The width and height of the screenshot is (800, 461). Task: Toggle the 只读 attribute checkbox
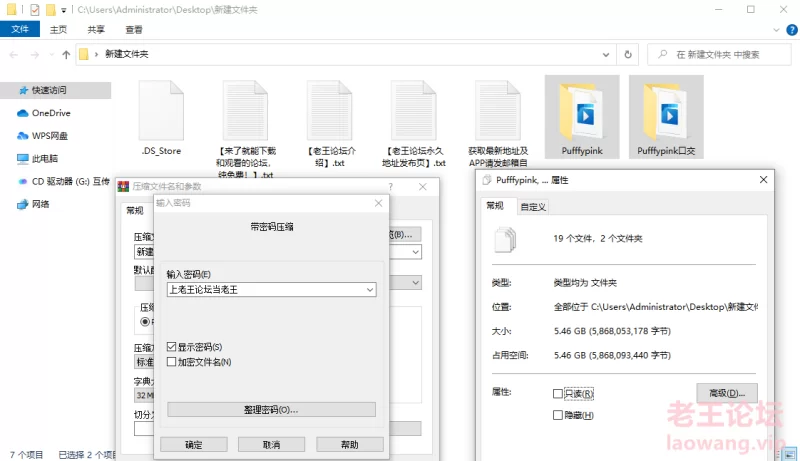click(558, 394)
